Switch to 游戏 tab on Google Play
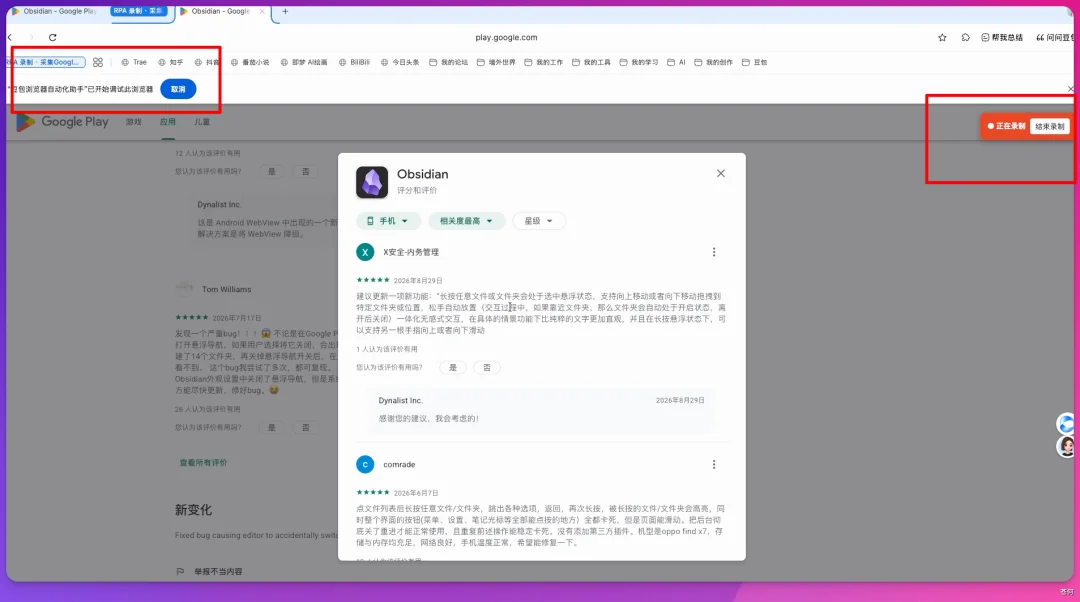Image resolution: width=1080 pixels, height=602 pixels. [134, 122]
